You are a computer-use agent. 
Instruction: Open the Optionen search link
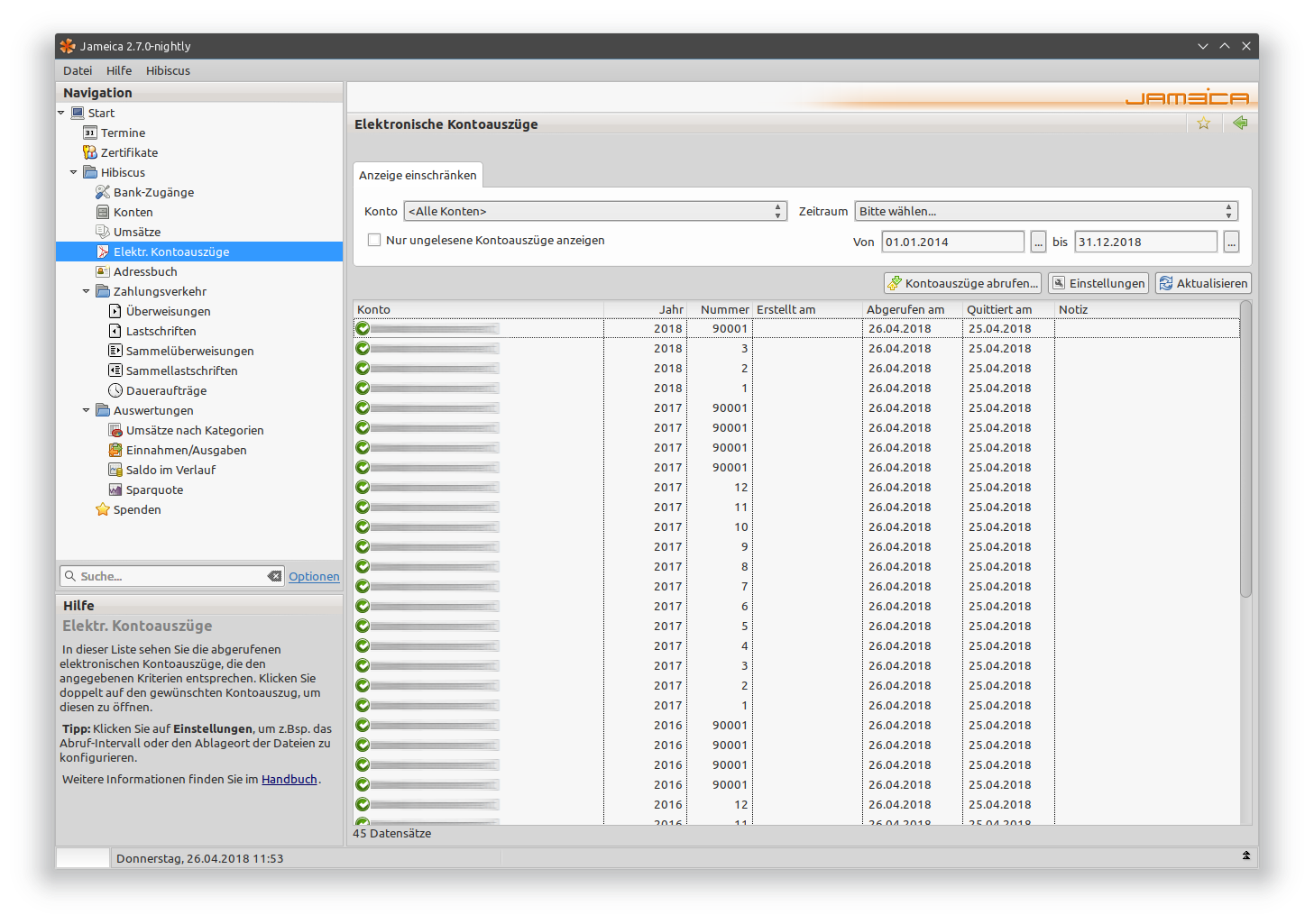click(314, 576)
